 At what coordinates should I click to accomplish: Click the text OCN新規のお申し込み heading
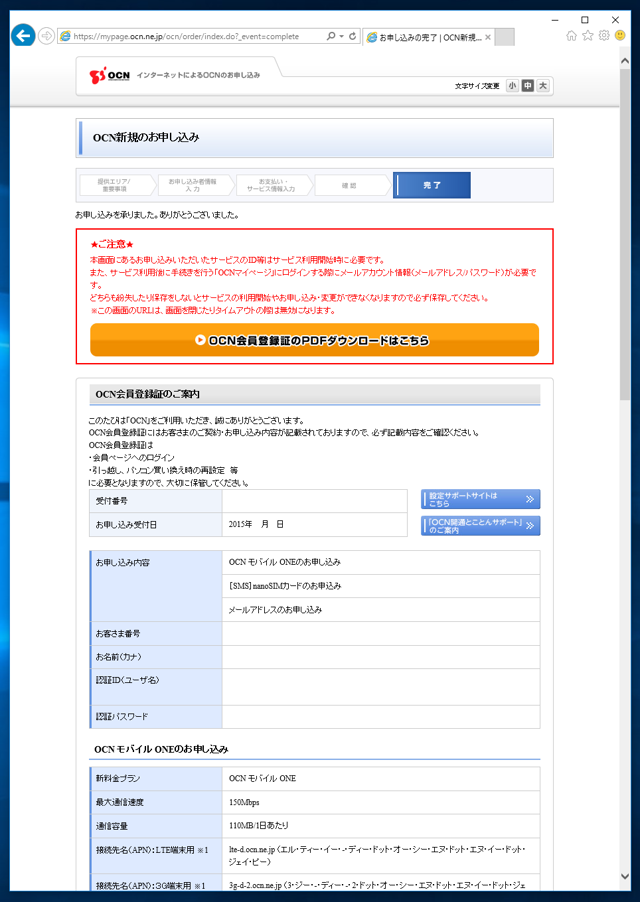coord(146,137)
